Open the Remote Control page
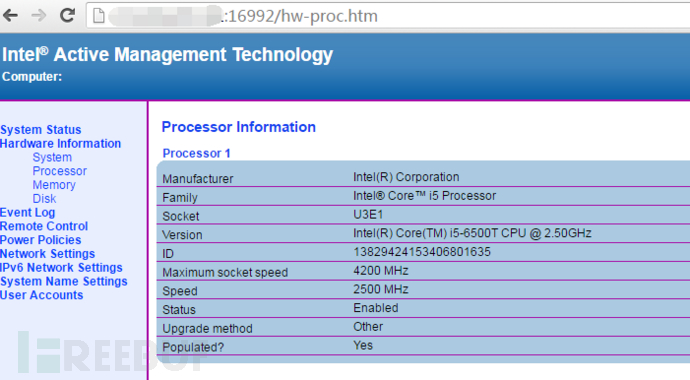The image size is (690, 380). click(44, 226)
